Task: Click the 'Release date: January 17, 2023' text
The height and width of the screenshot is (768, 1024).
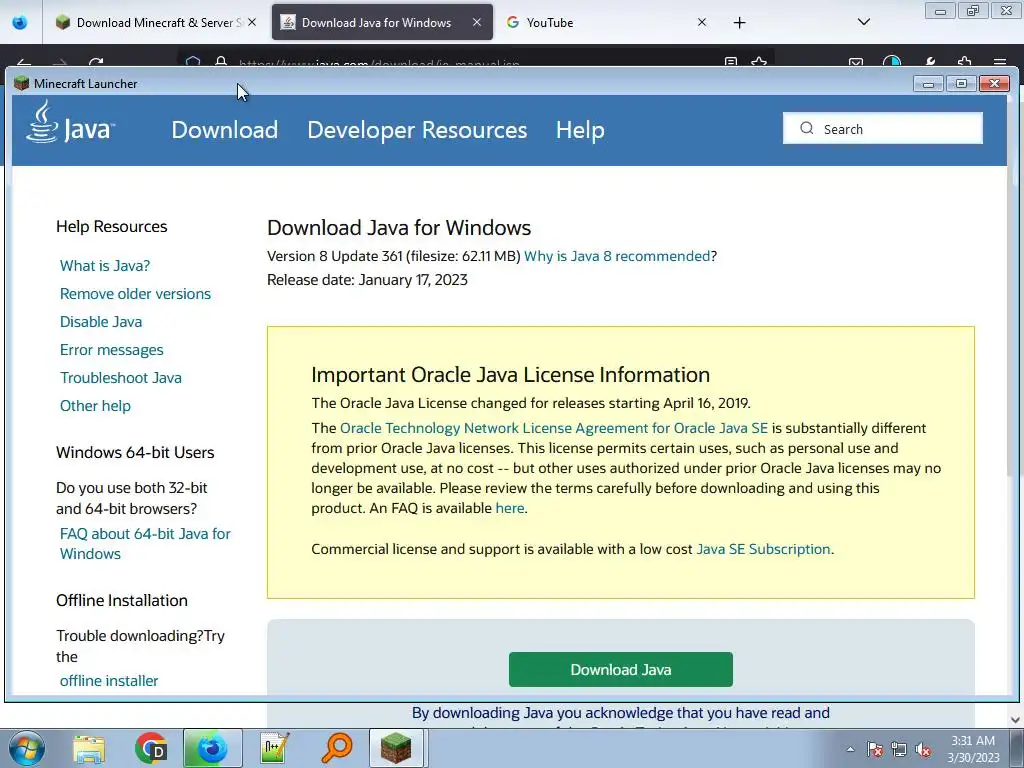Action: [x=367, y=280]
